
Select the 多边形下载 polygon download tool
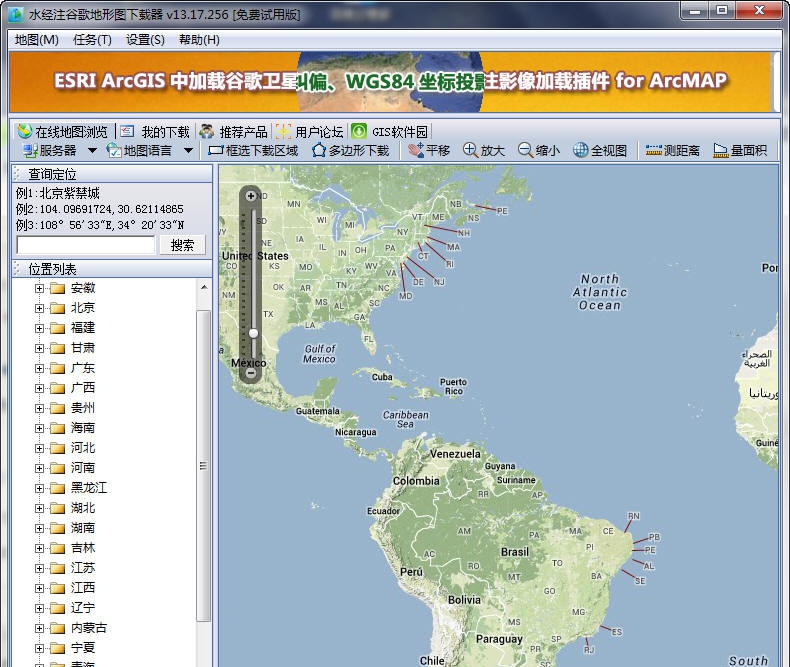[x=351, y=150]
